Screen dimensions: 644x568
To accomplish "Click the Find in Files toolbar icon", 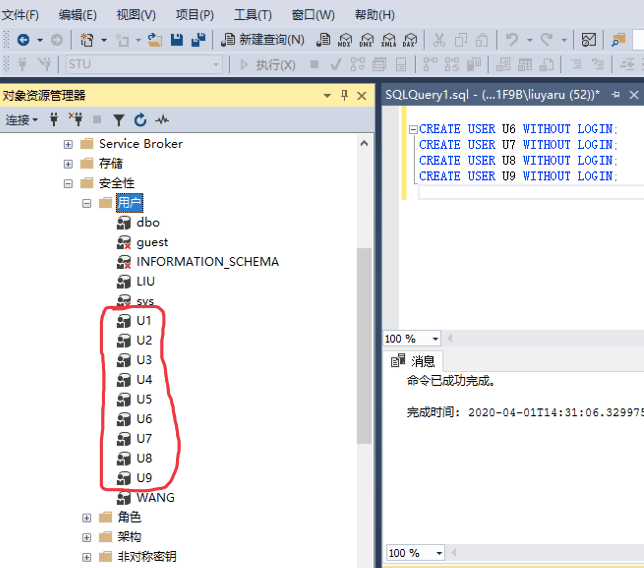I will tap(618, 40).
